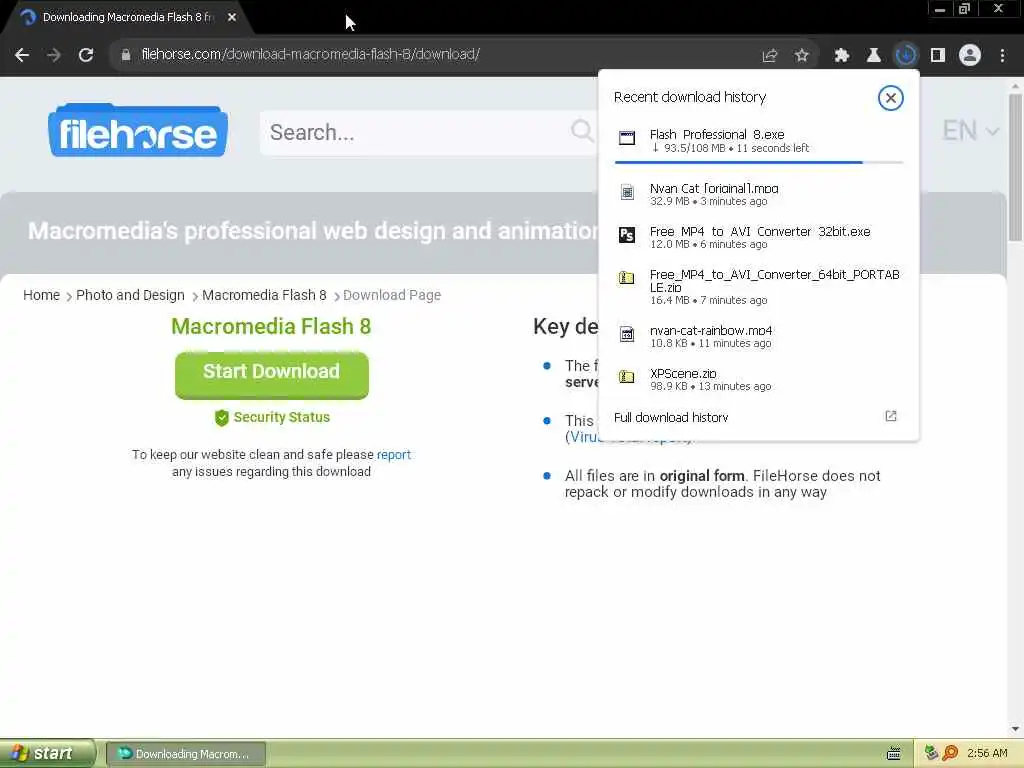Click the Download Page breadcrumb text
Image resolution: width=1024 pixels, height=768 pixels.
point(392,295)
